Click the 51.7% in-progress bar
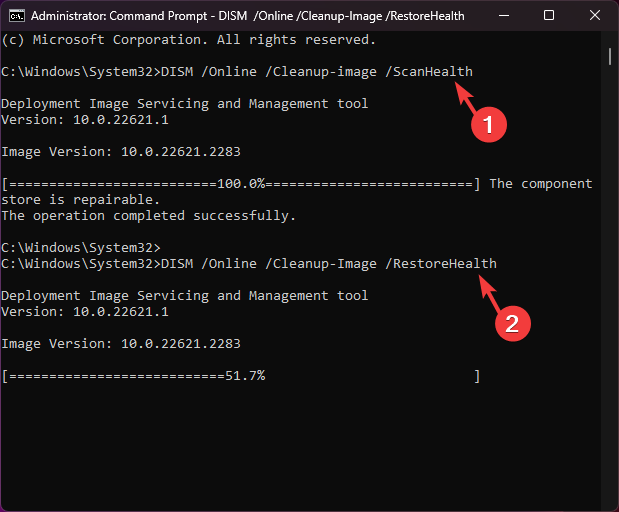The width and height of the screenshot is (619, 512). point(242,376)
